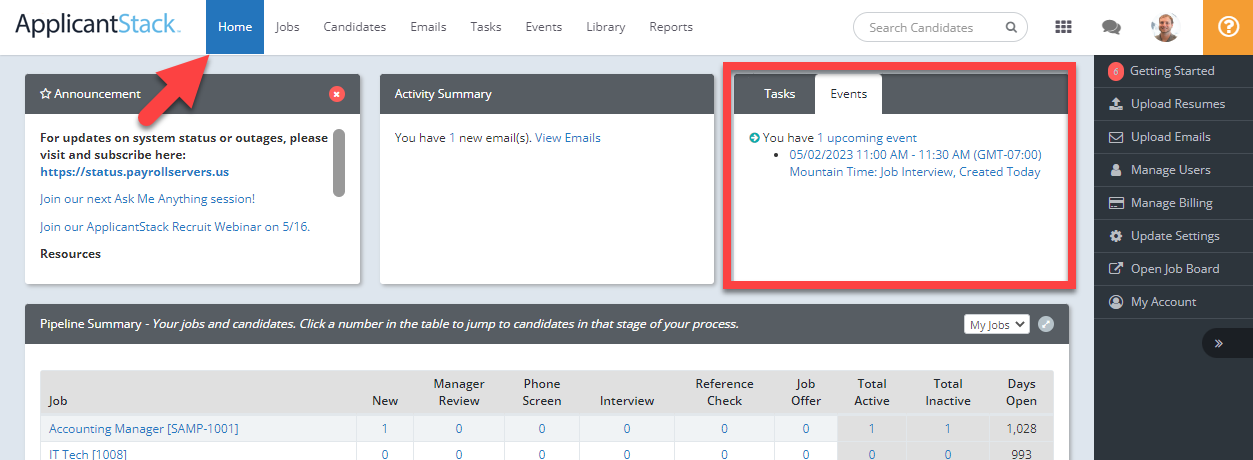
Task: Open the My Jobs dropdown
Action: point(997,324)
